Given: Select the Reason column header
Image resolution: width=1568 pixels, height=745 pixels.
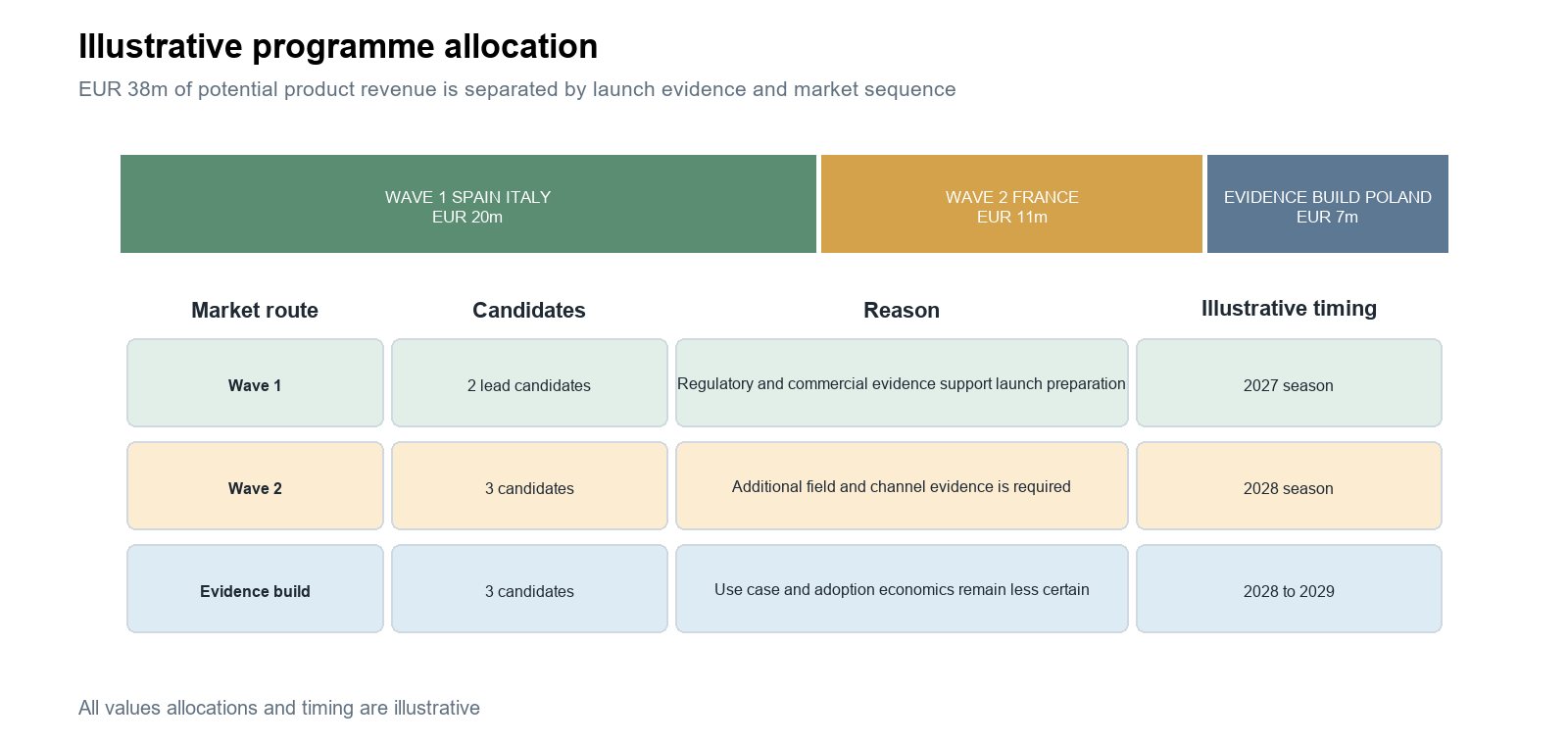Looking at the screenshot, I should click(x=902, y=311).
